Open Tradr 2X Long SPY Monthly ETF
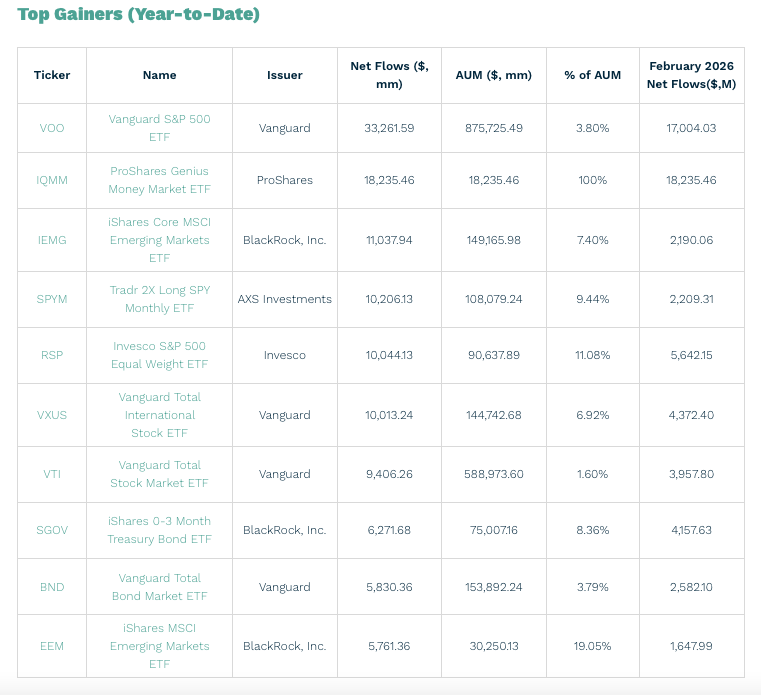 (159, 299)
